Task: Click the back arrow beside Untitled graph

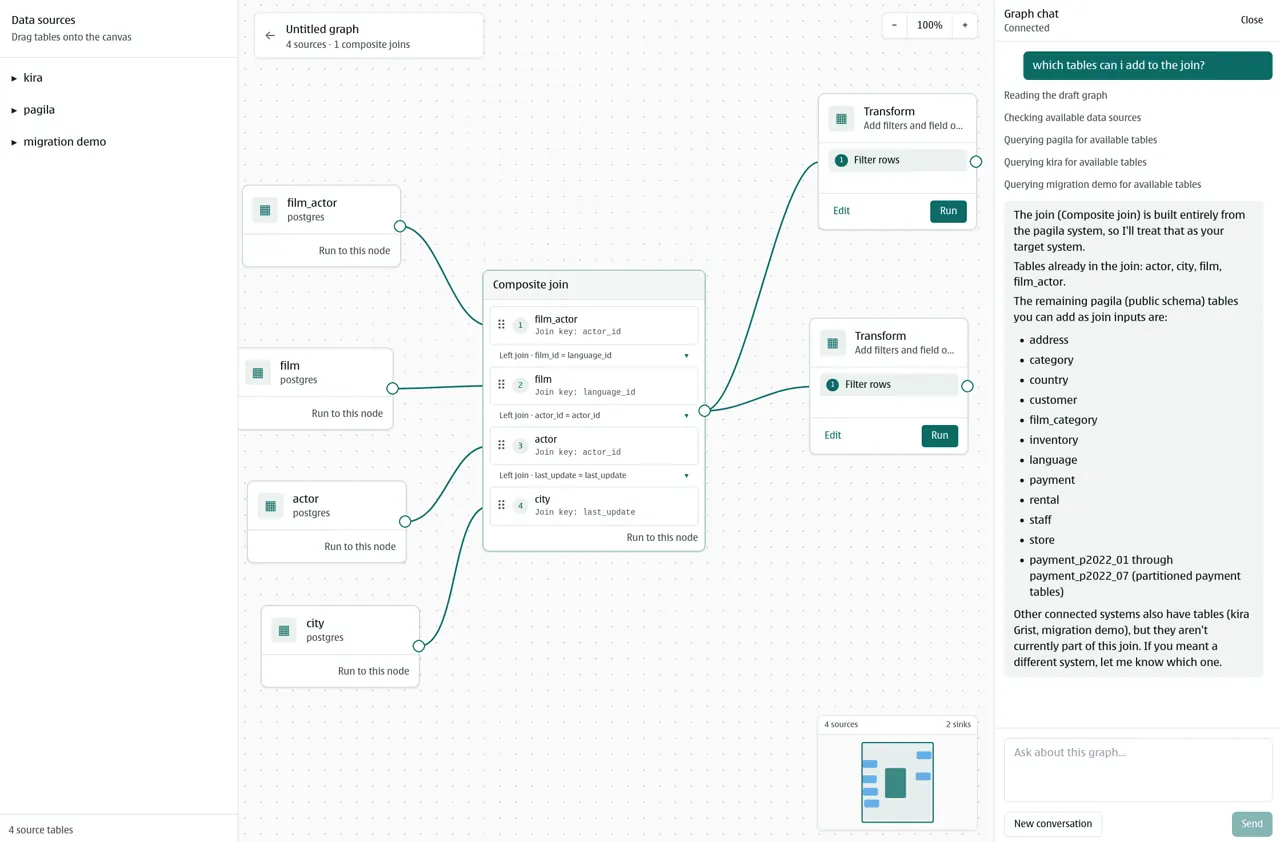Action: [270, 36]
